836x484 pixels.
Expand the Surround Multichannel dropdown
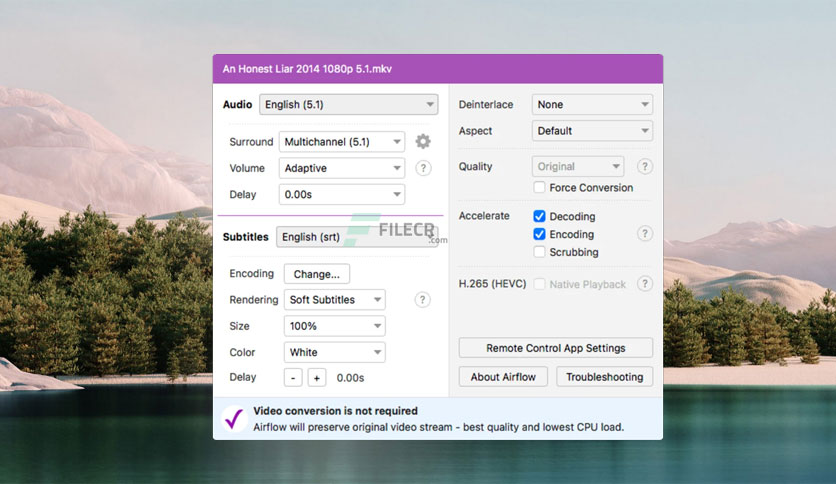tap(342, 142)
